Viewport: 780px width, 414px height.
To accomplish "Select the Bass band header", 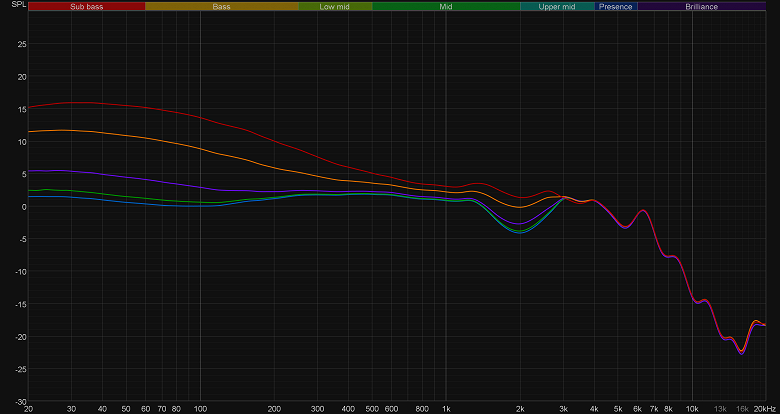I will 222,6.
